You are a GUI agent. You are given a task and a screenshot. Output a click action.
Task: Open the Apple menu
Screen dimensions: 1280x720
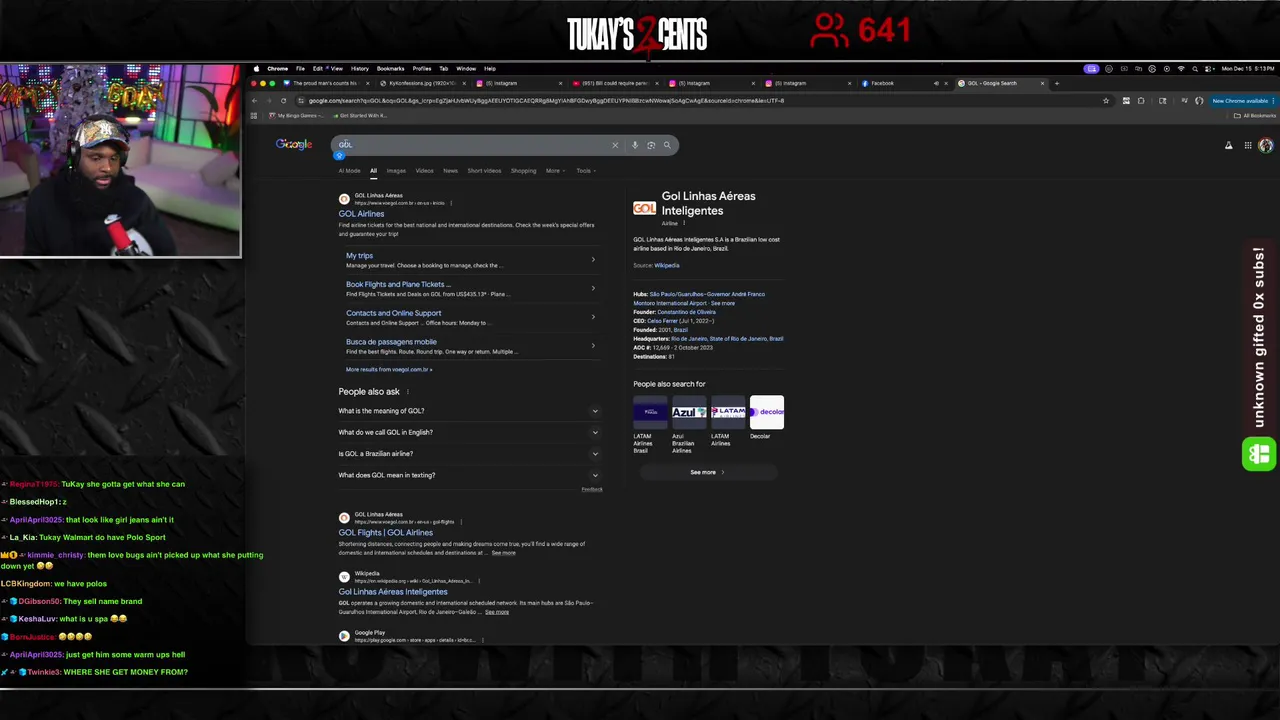[256, 69]
